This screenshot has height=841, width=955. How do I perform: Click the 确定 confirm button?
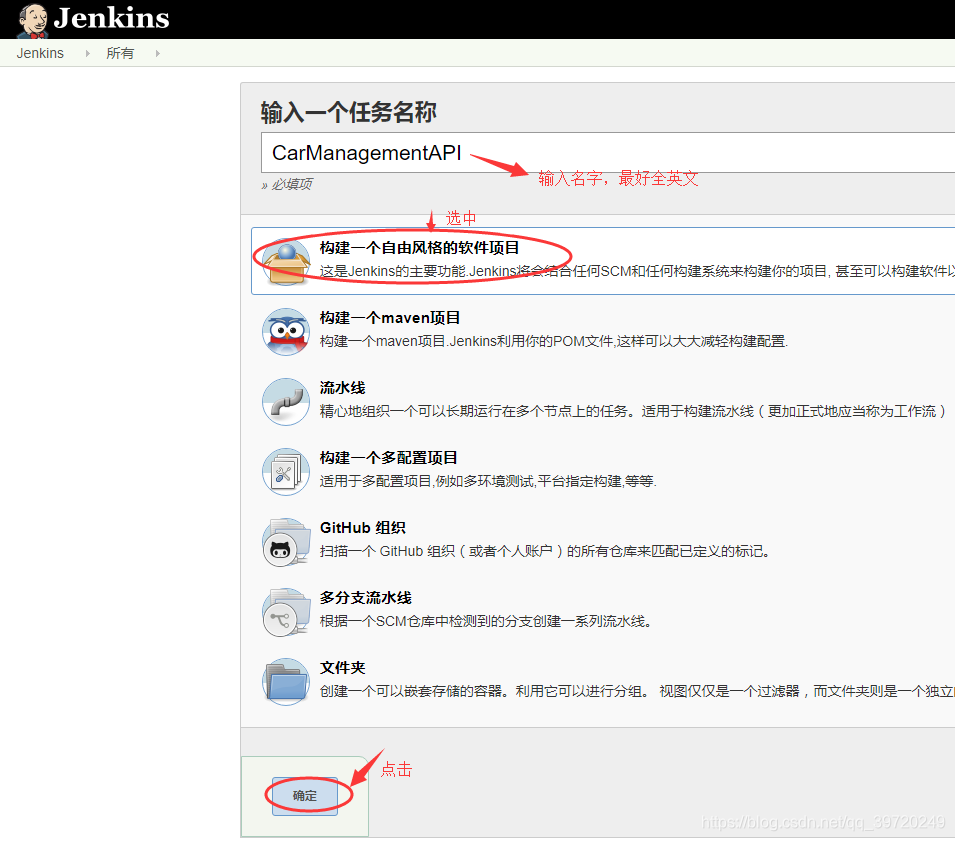305,795
